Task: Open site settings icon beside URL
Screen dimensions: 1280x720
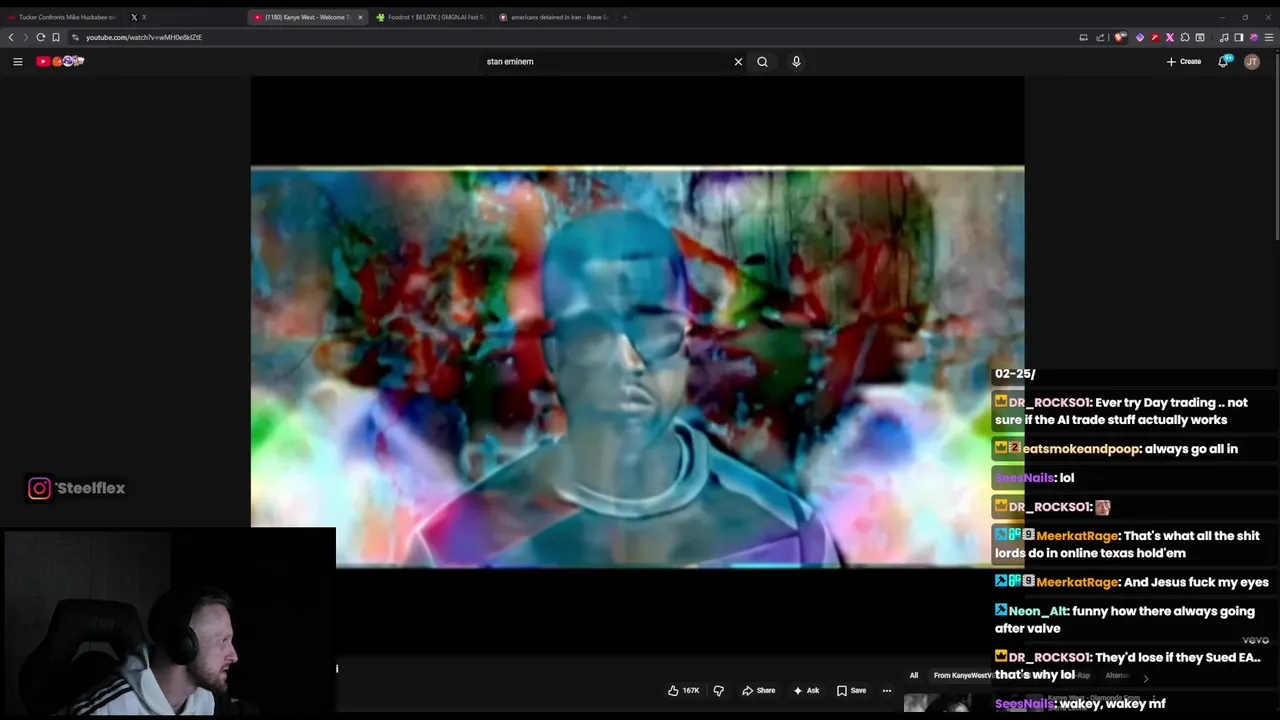Action: (x=75, y=37)
